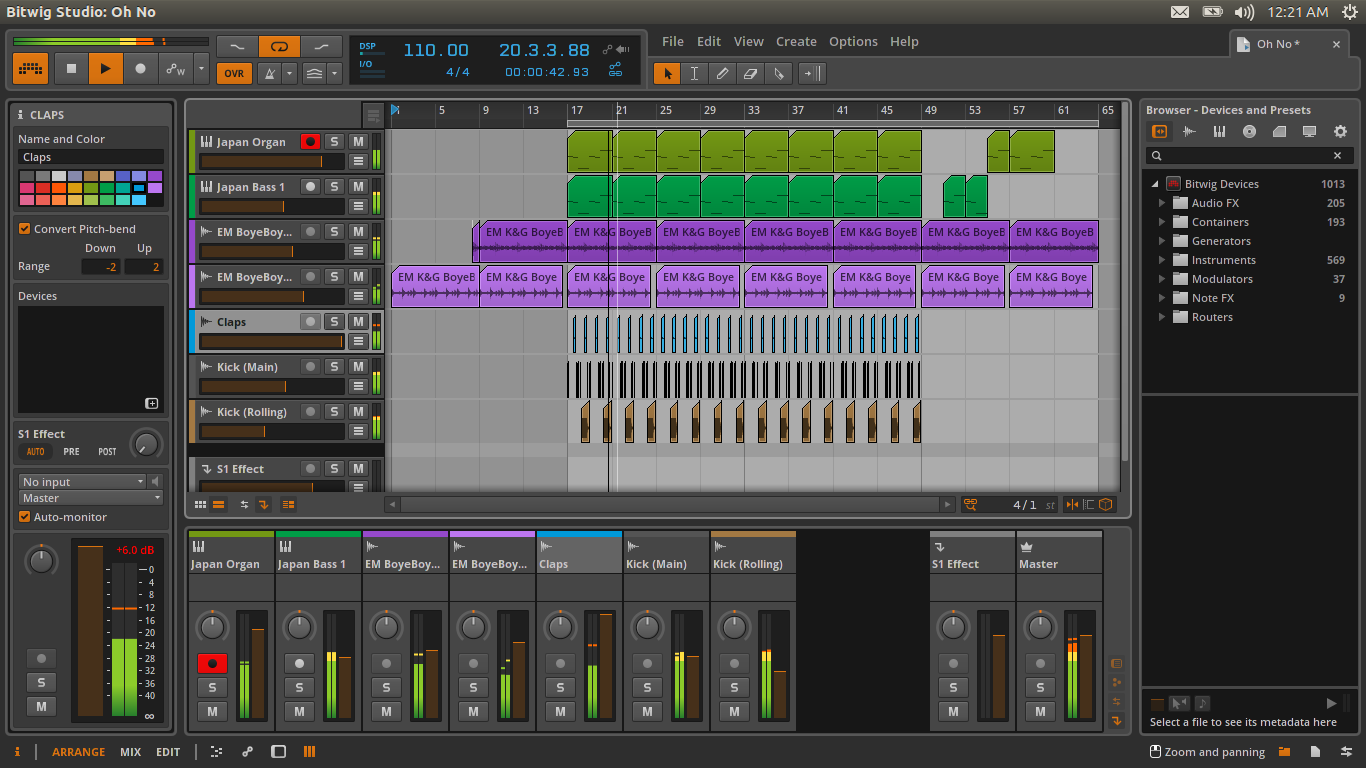The height and width of the screenshot is (768, 1366).
Task: Click the tempo value 110.00
Action: tap(436, 50)
